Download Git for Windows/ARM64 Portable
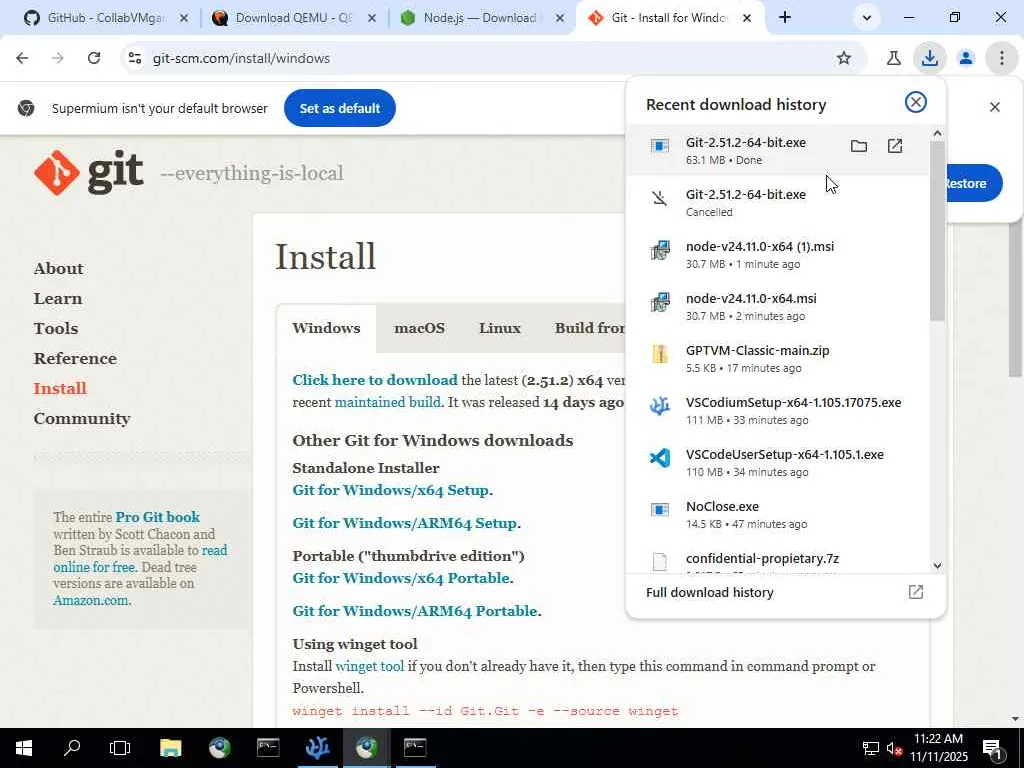The image size is (1024, 768). coord(415,611)
